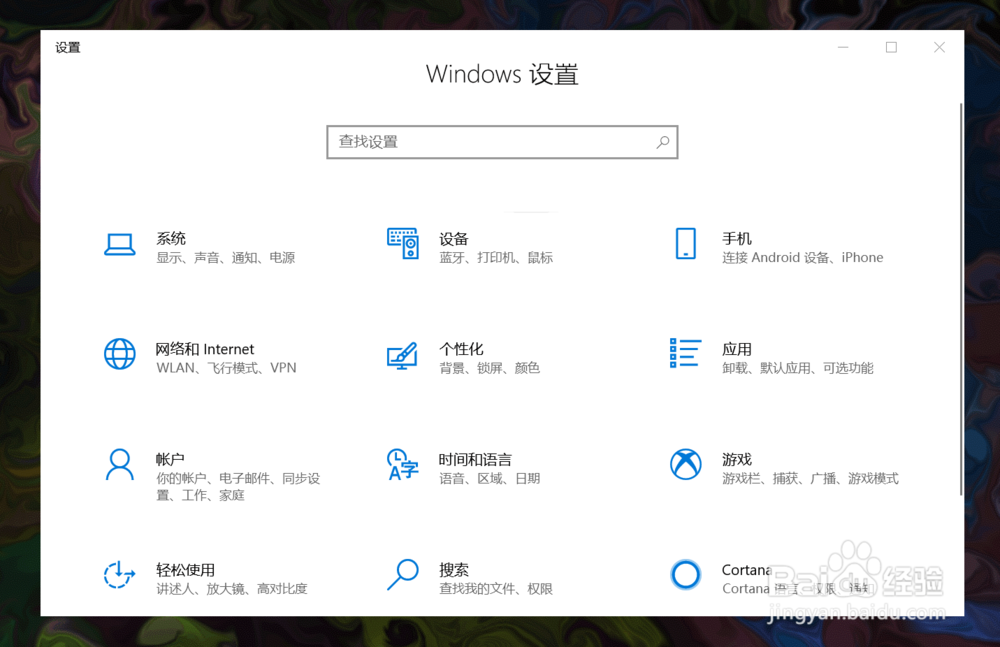1000x647 pixels.
Task: Click the vertical scrollbar of the settings window
Action: point(961,299)
